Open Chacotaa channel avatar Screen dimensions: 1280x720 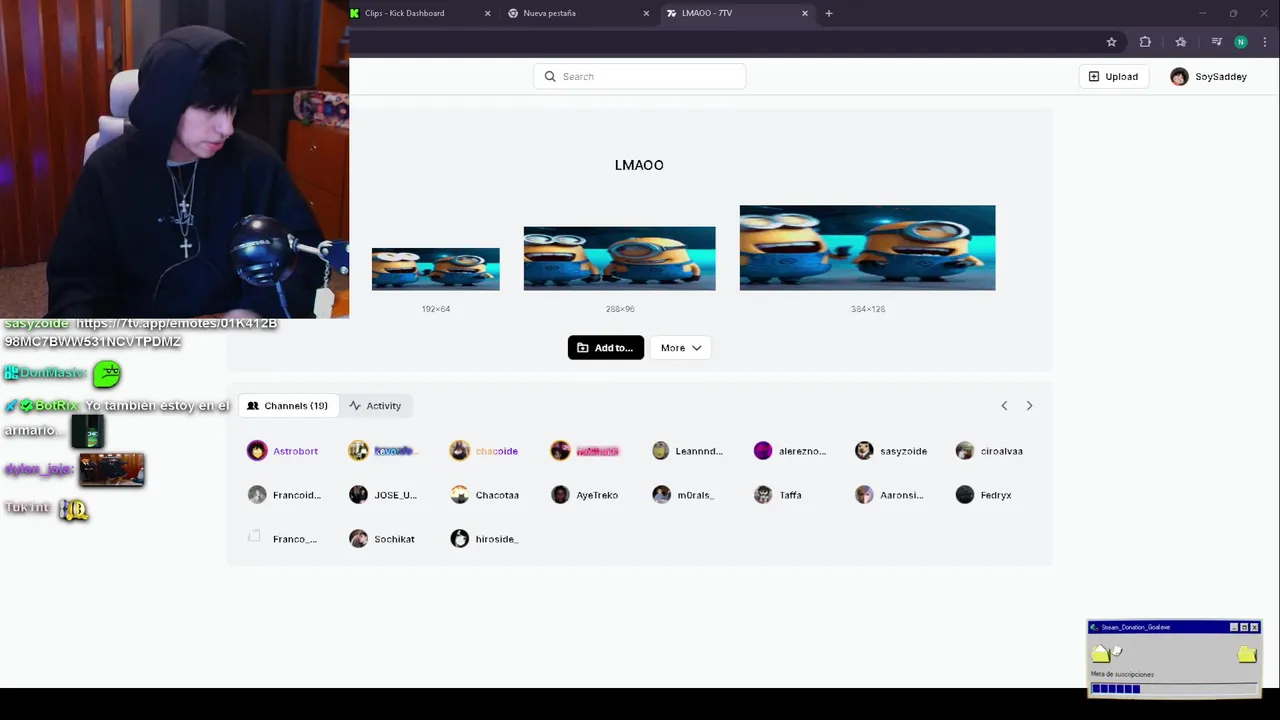coord(459,495)
